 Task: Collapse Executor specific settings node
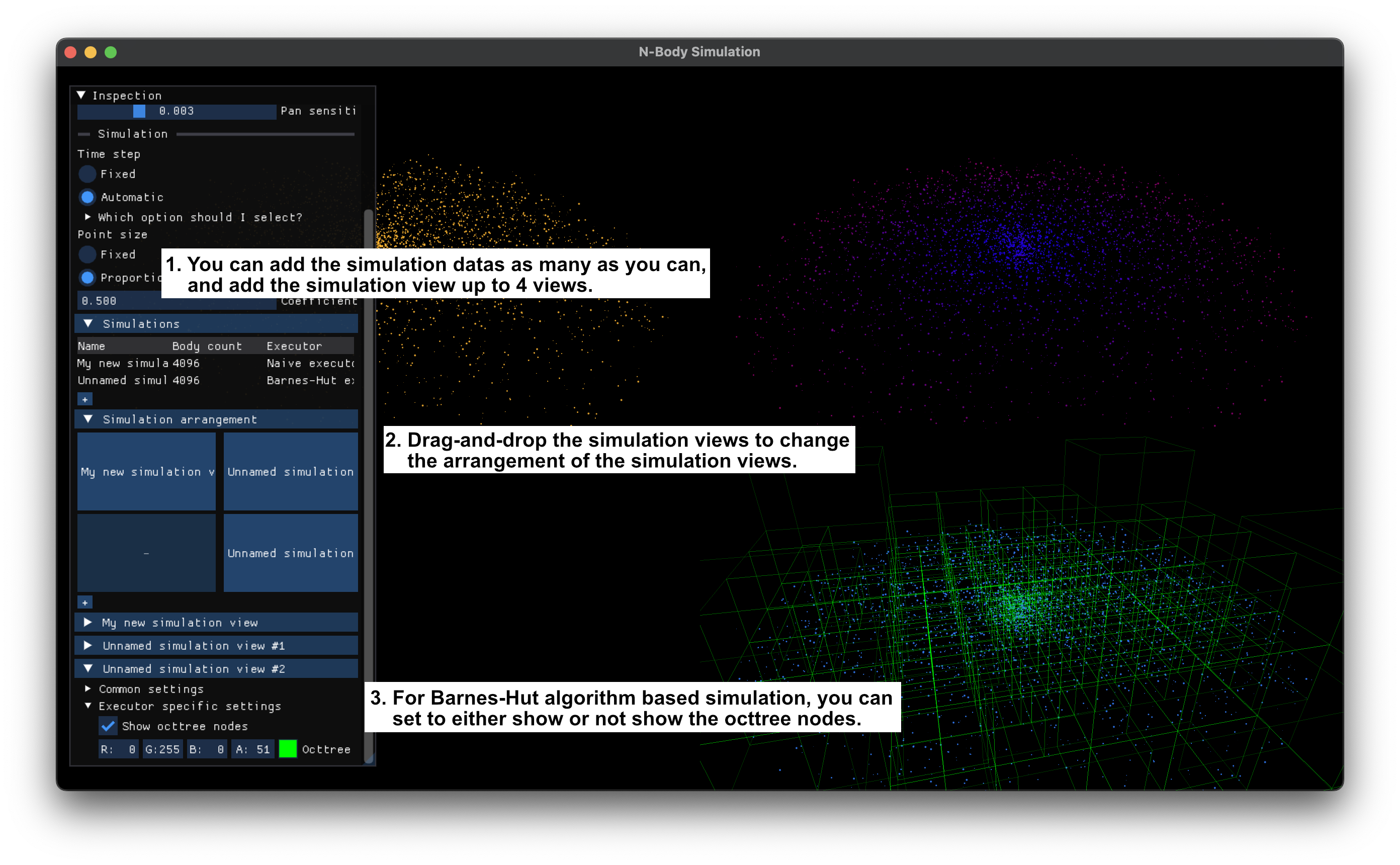87,706
